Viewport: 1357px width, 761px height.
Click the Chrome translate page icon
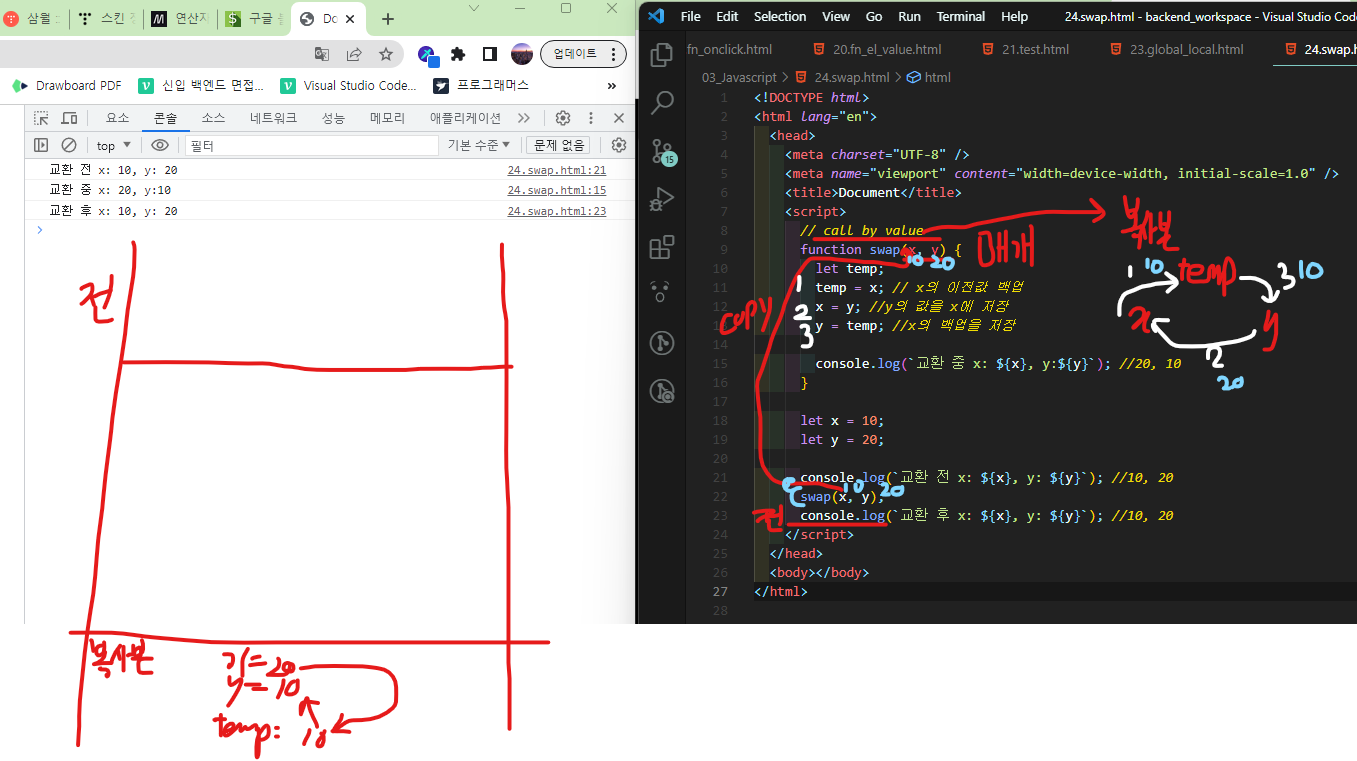click(x=322, y=54)
